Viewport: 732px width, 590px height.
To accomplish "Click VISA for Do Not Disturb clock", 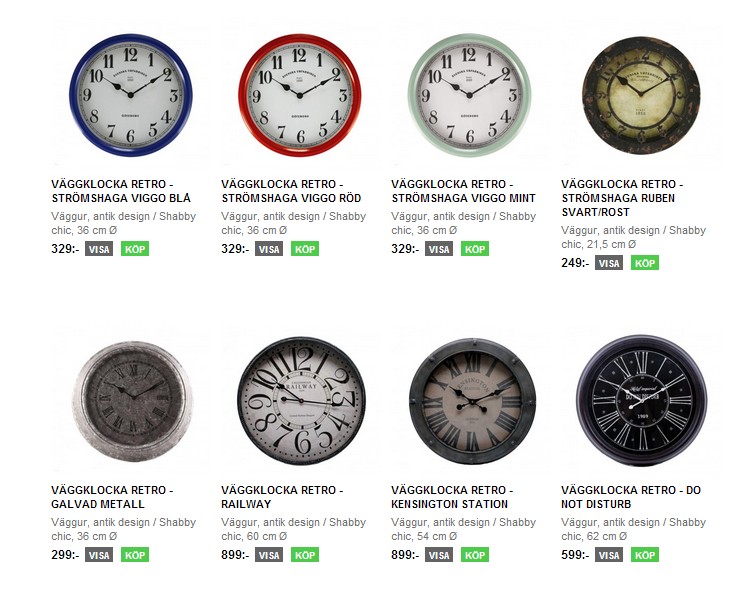I will pos(609,555).
